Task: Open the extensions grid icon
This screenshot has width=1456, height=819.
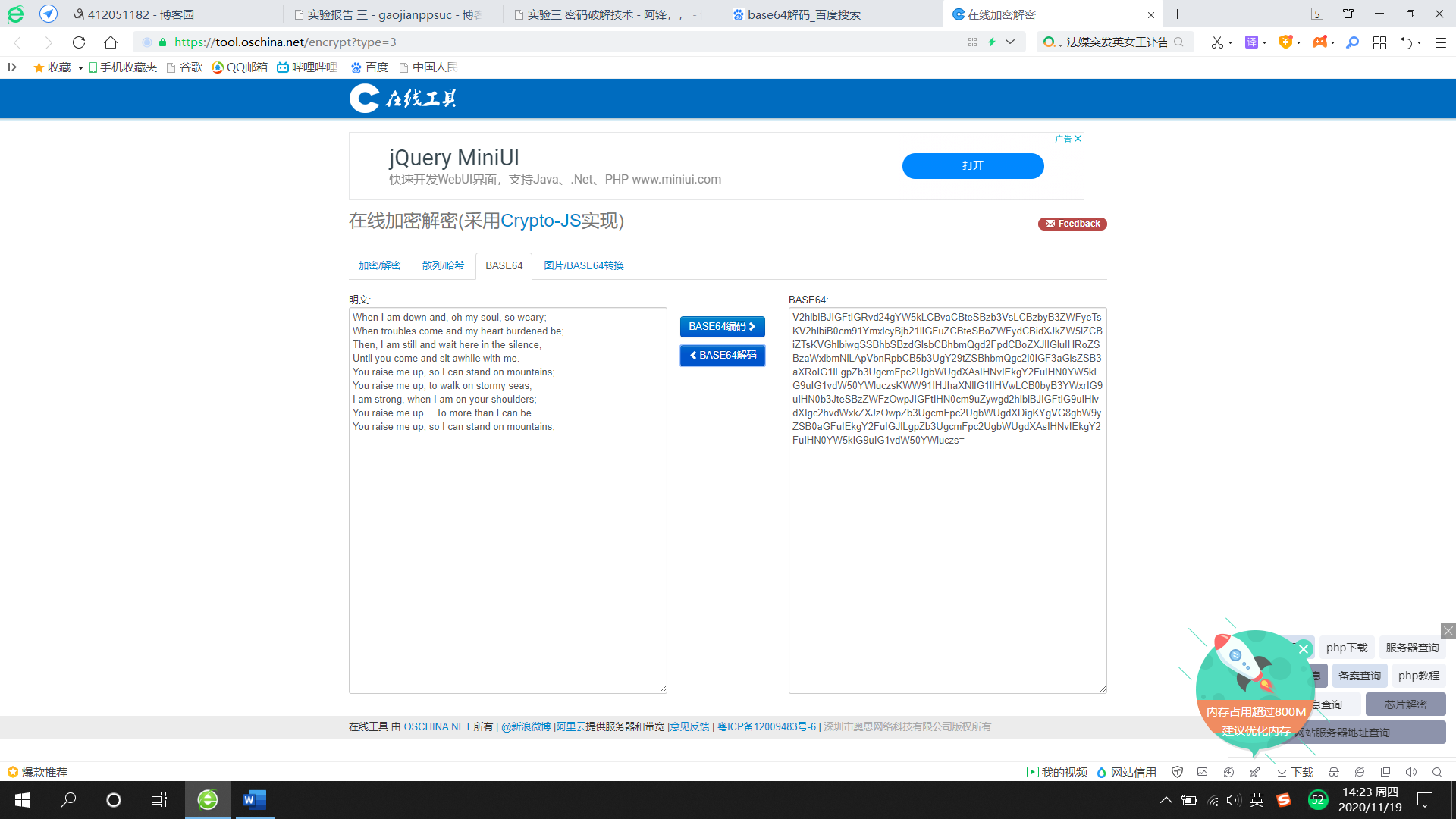Action: click(x=1379, y=42)
